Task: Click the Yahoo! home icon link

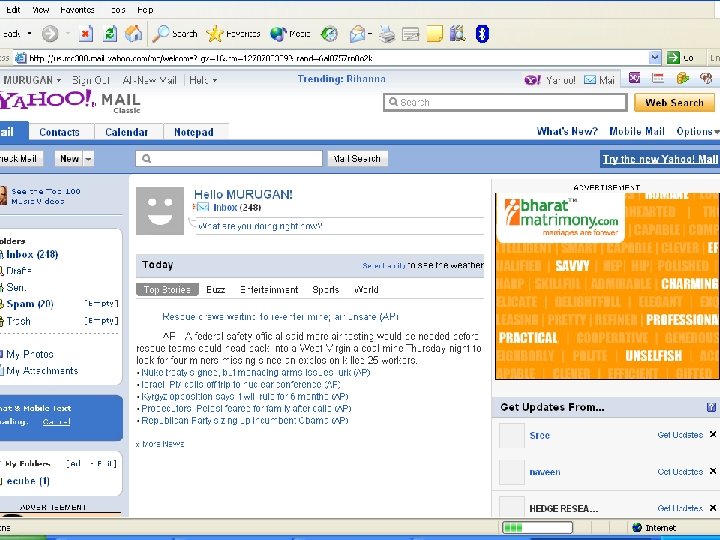Action: click(532, 80)
